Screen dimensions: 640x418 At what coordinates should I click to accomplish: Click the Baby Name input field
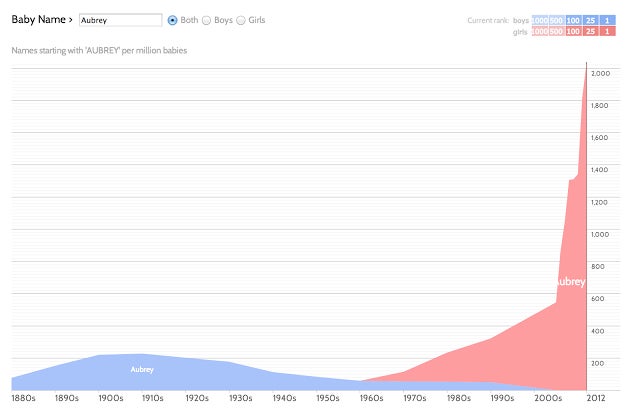tap(120, 20)
